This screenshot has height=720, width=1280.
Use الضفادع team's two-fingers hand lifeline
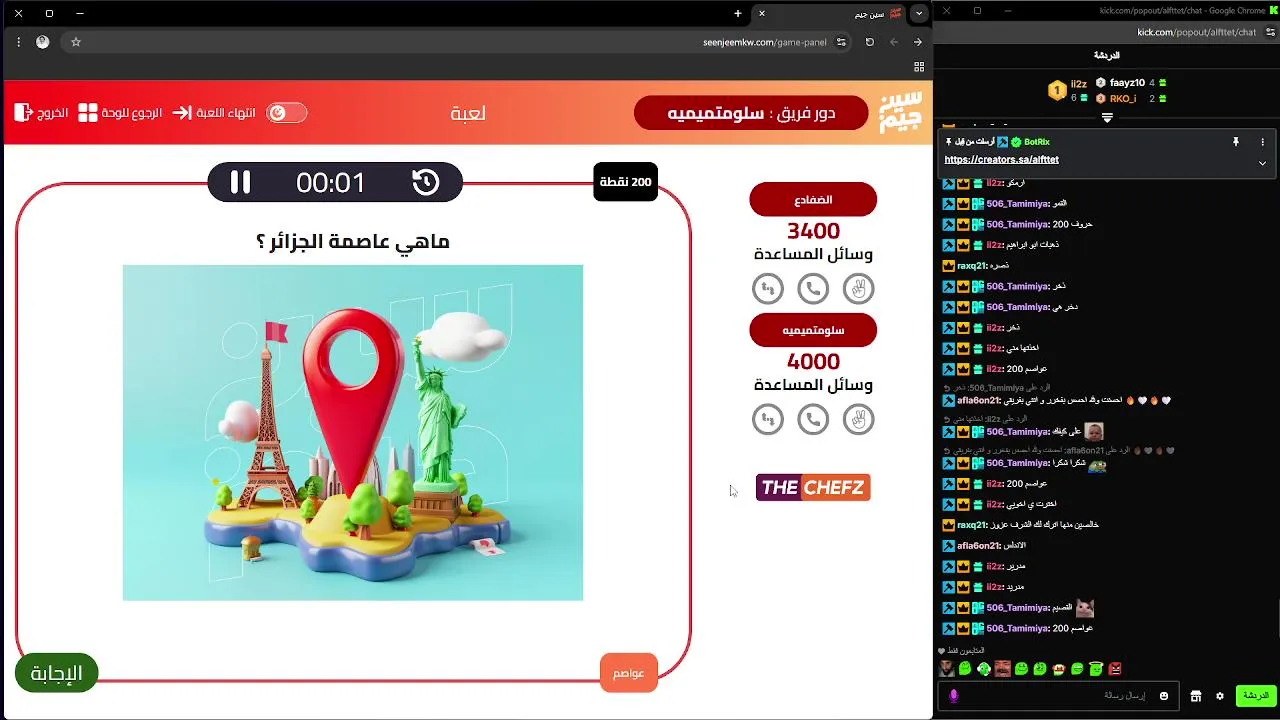click(x=858, y=289)
